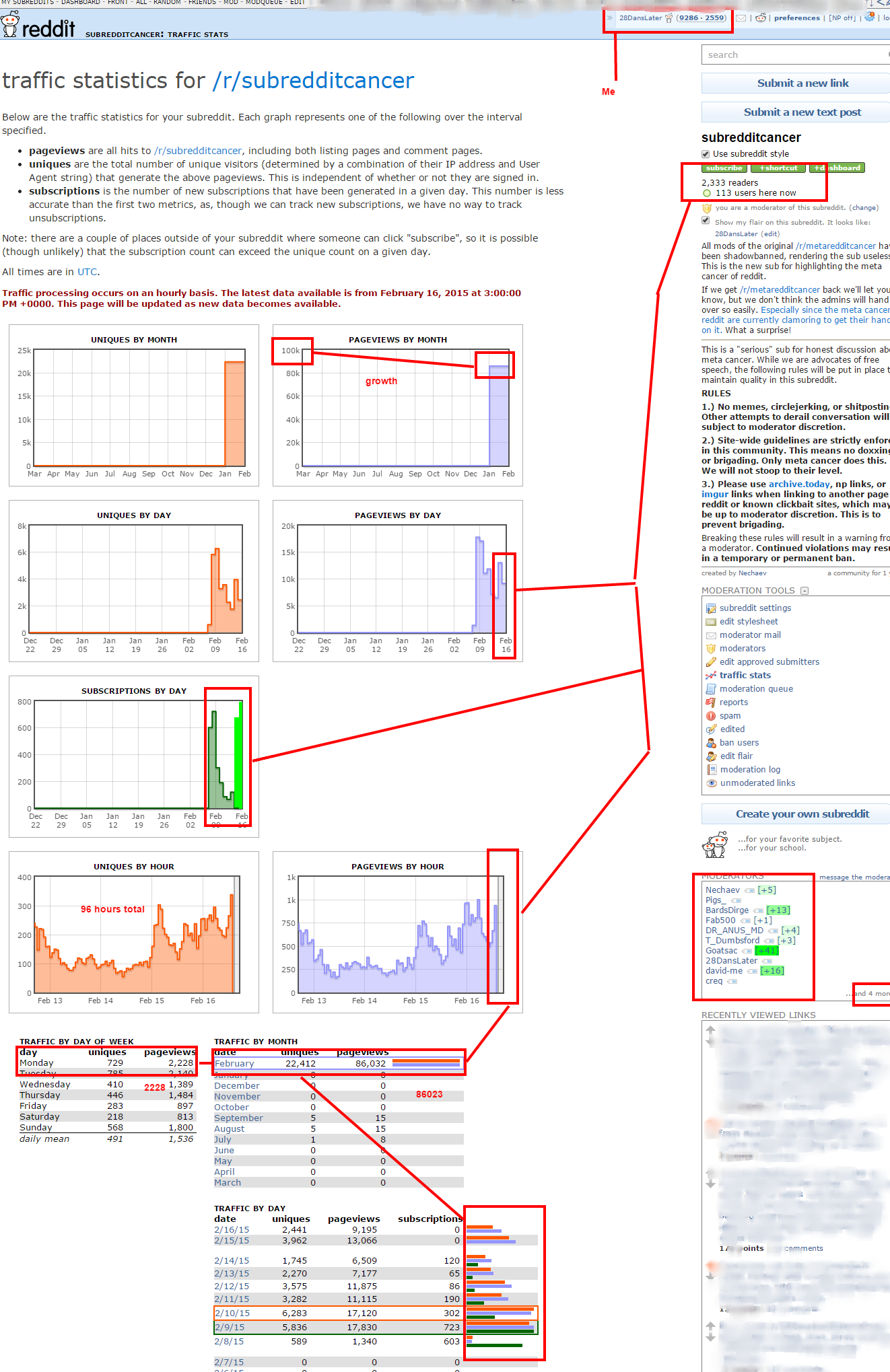Click the unmoderated links eye icon
Viewport: 890px width, 1372px height.
click(x=711, y=783)
